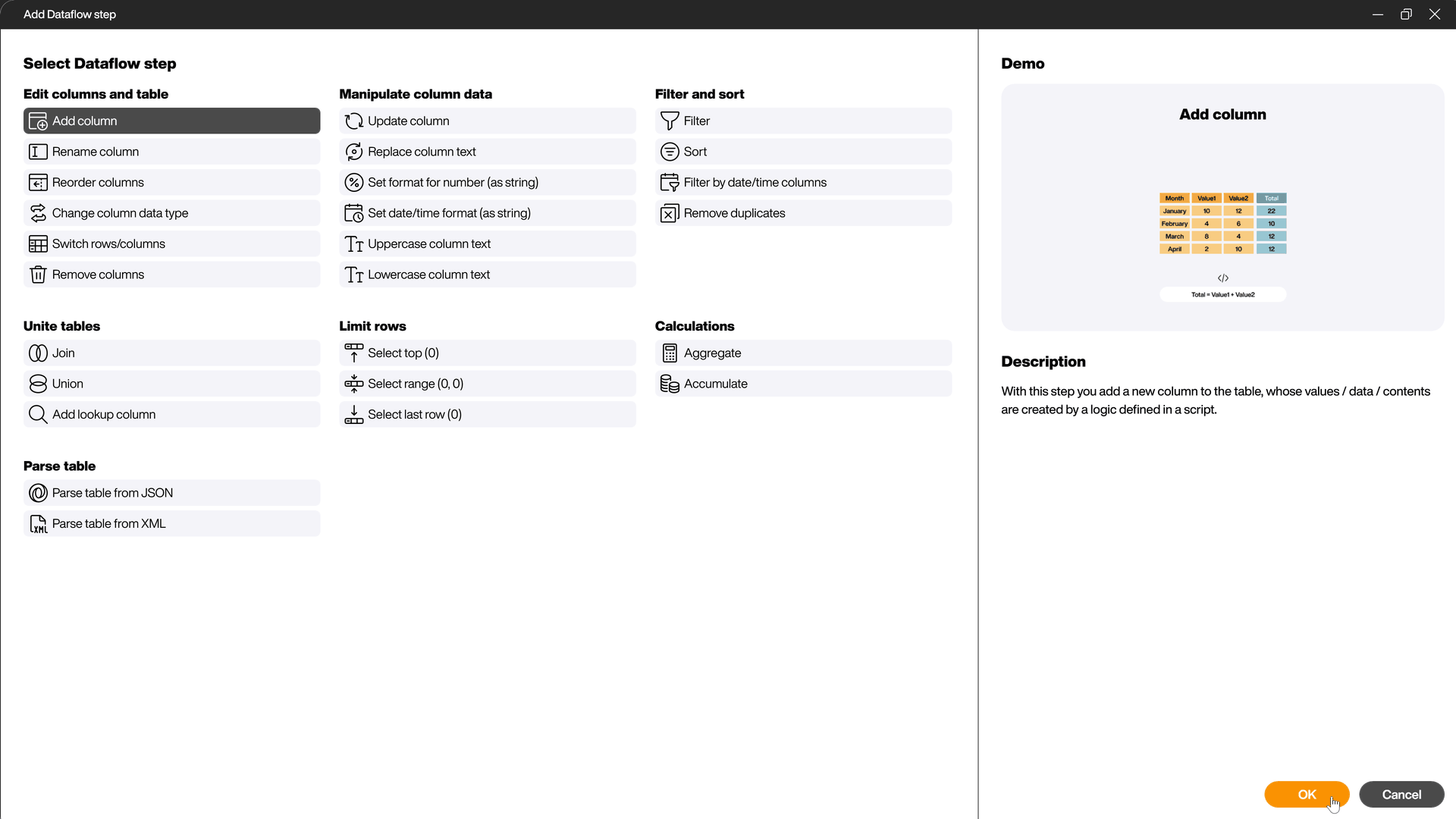Select Uppercase column text step

(488, 244)
